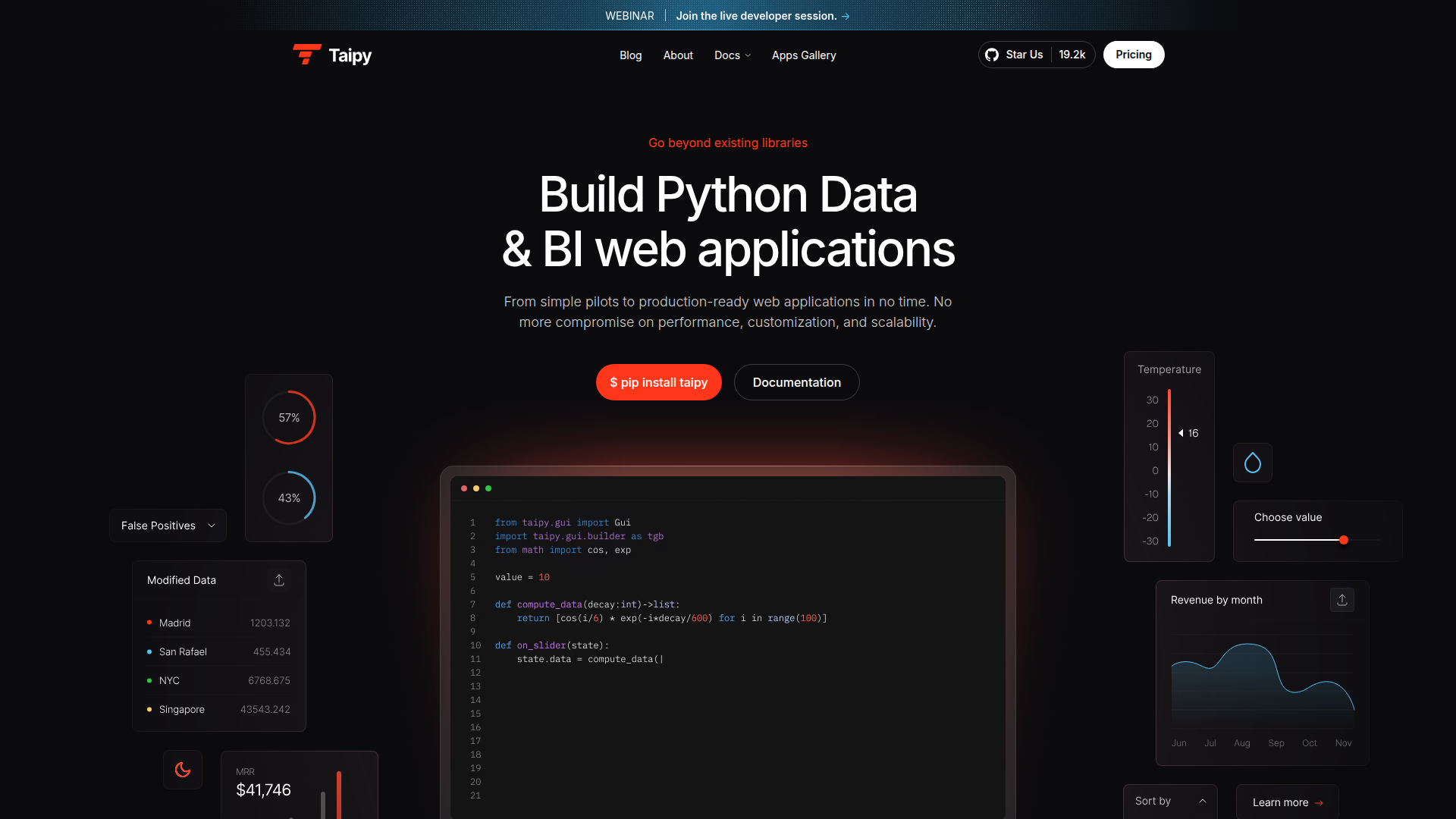
Task: Click the Modified Data export icon
Action: tap(279, 580)
